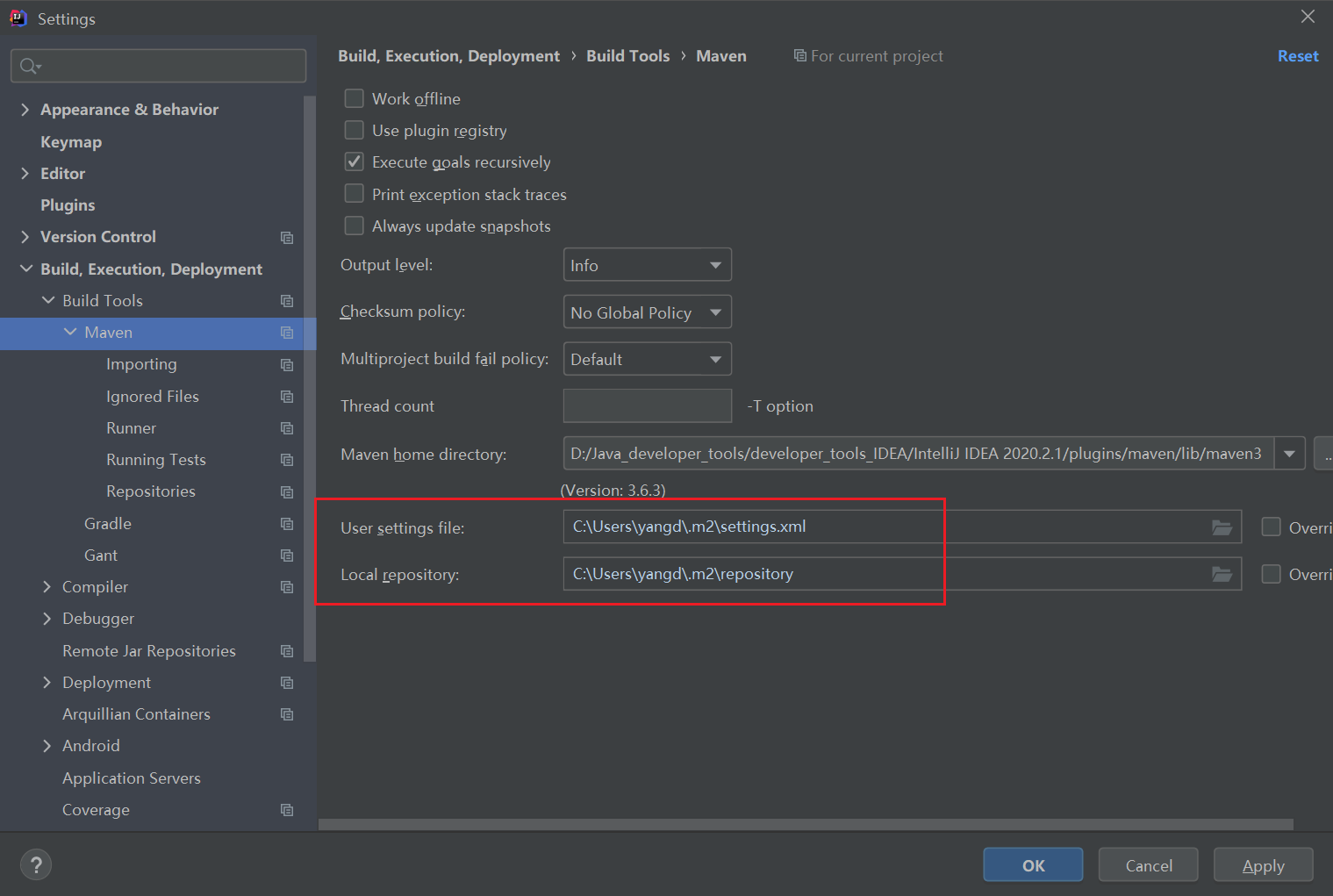Expand the Debugger node
Viewport: 1333px width, 896px height.
click(47, 619)
